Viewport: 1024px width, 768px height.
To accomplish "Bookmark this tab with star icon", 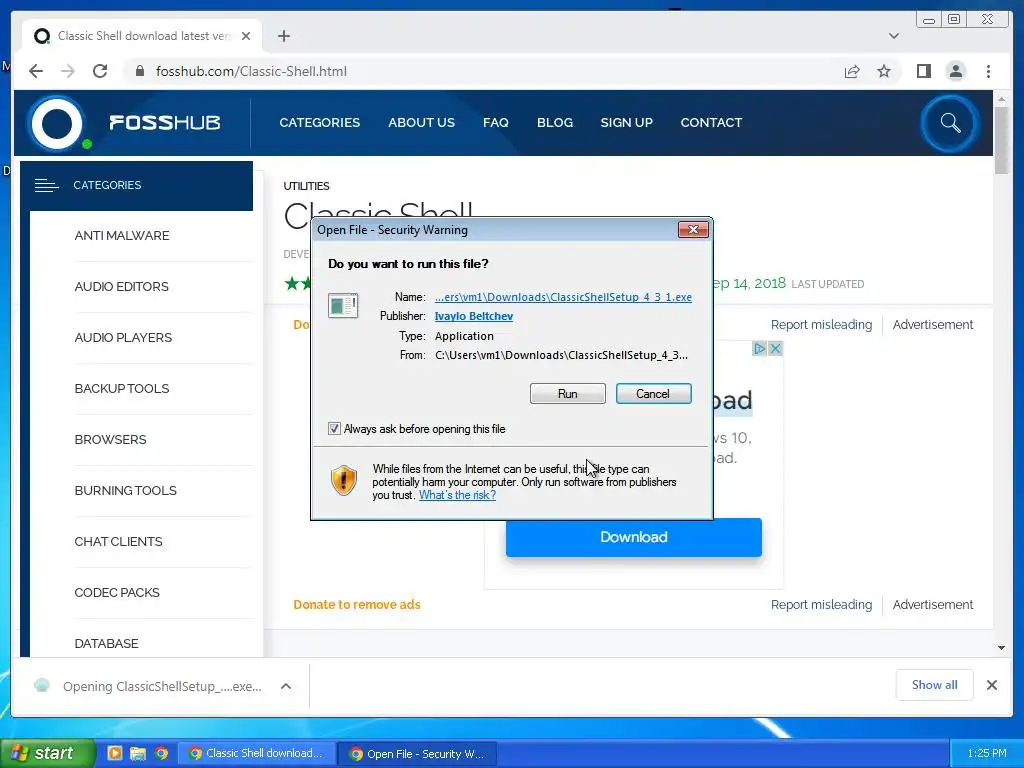I will point(884,71).
